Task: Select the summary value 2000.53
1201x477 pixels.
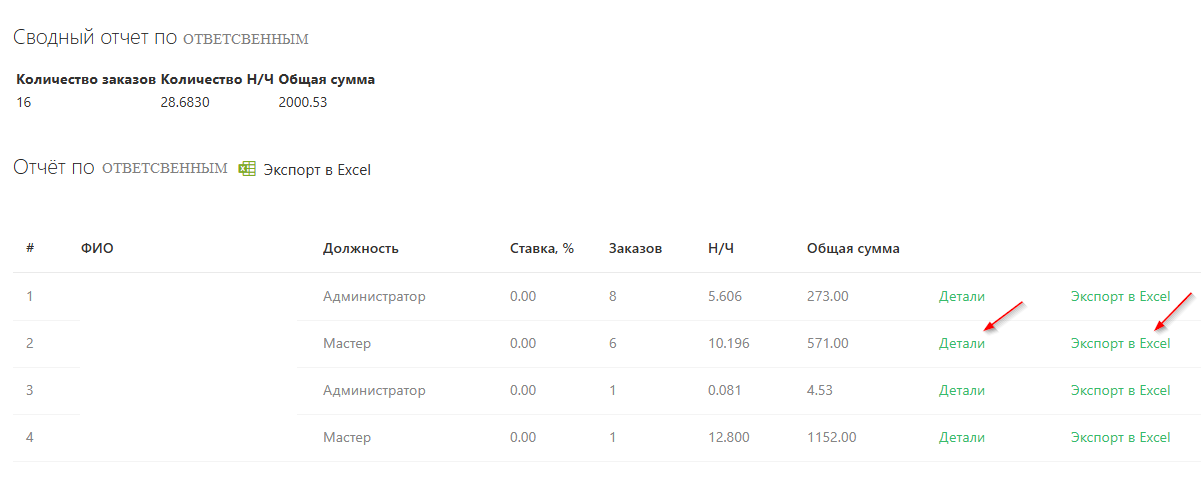Action: tap(303, 102)
